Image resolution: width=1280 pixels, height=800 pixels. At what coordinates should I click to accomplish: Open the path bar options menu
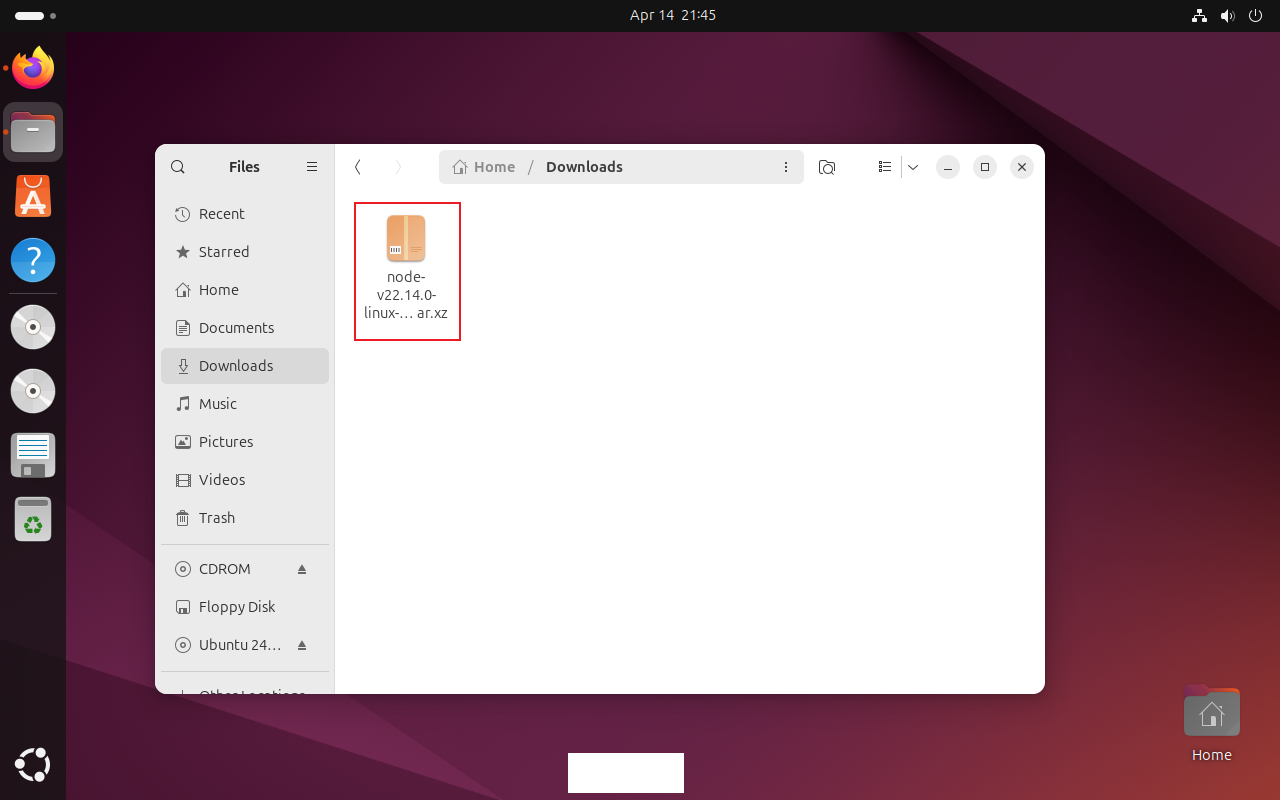pyautogui.click(x=786, y=167)
